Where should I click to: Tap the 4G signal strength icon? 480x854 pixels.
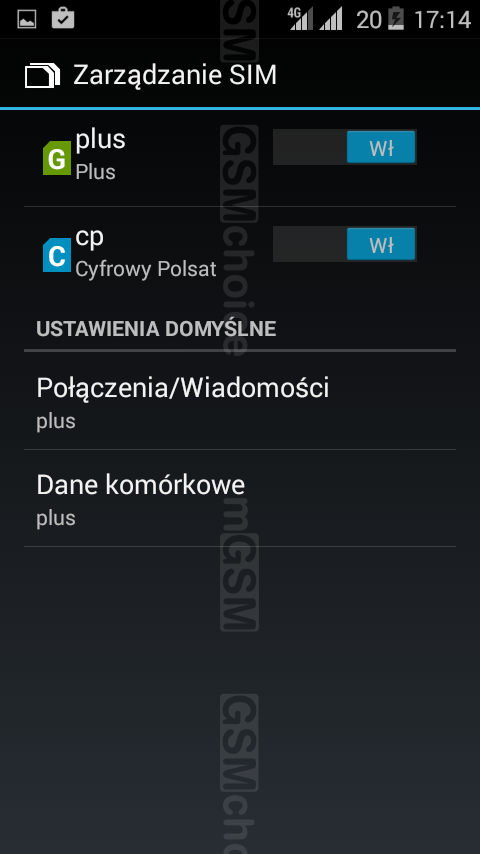[x=300, y=19]
